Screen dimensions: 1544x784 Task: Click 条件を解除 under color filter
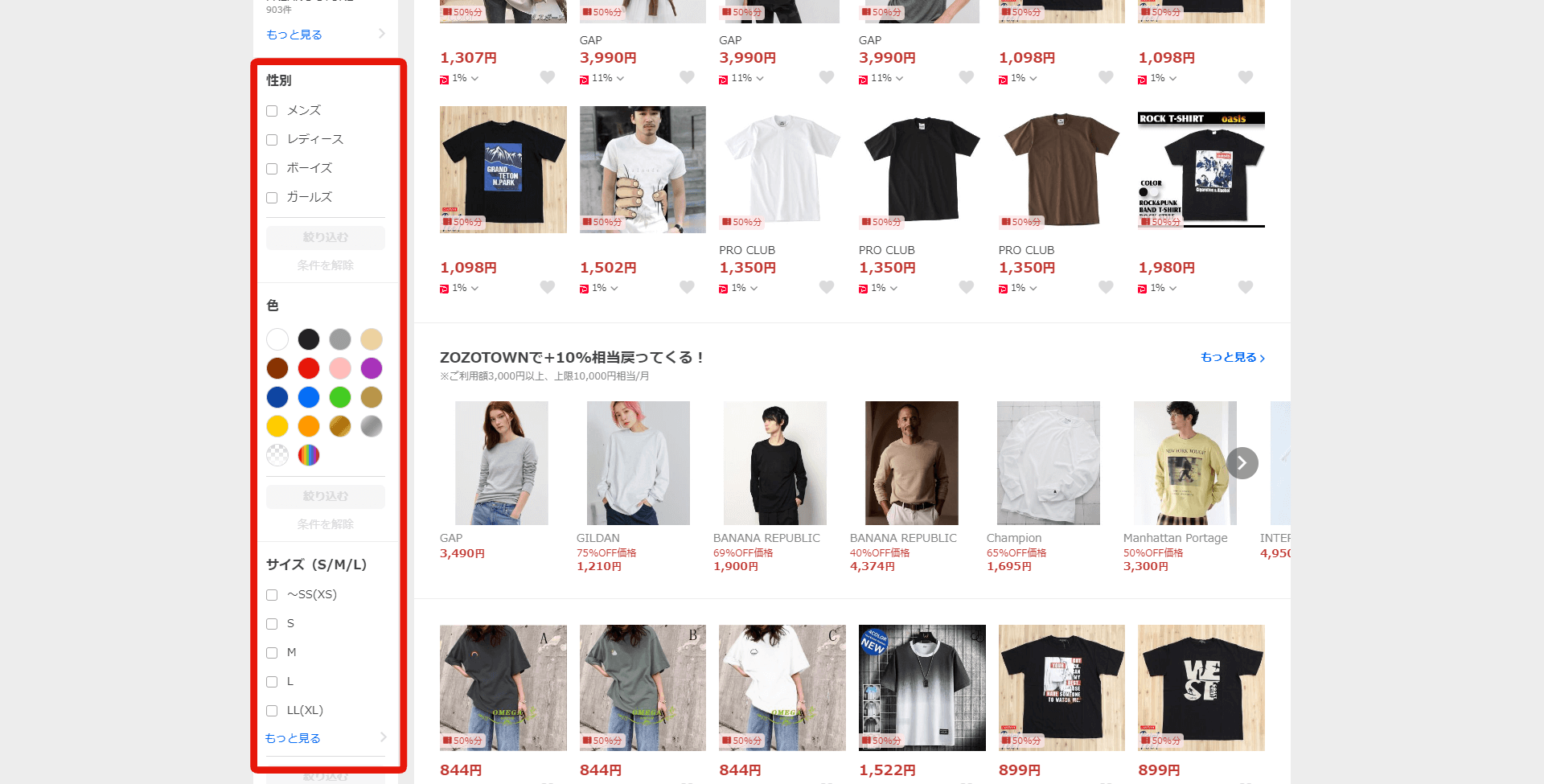pyautogui.click(x=325, y=524)
